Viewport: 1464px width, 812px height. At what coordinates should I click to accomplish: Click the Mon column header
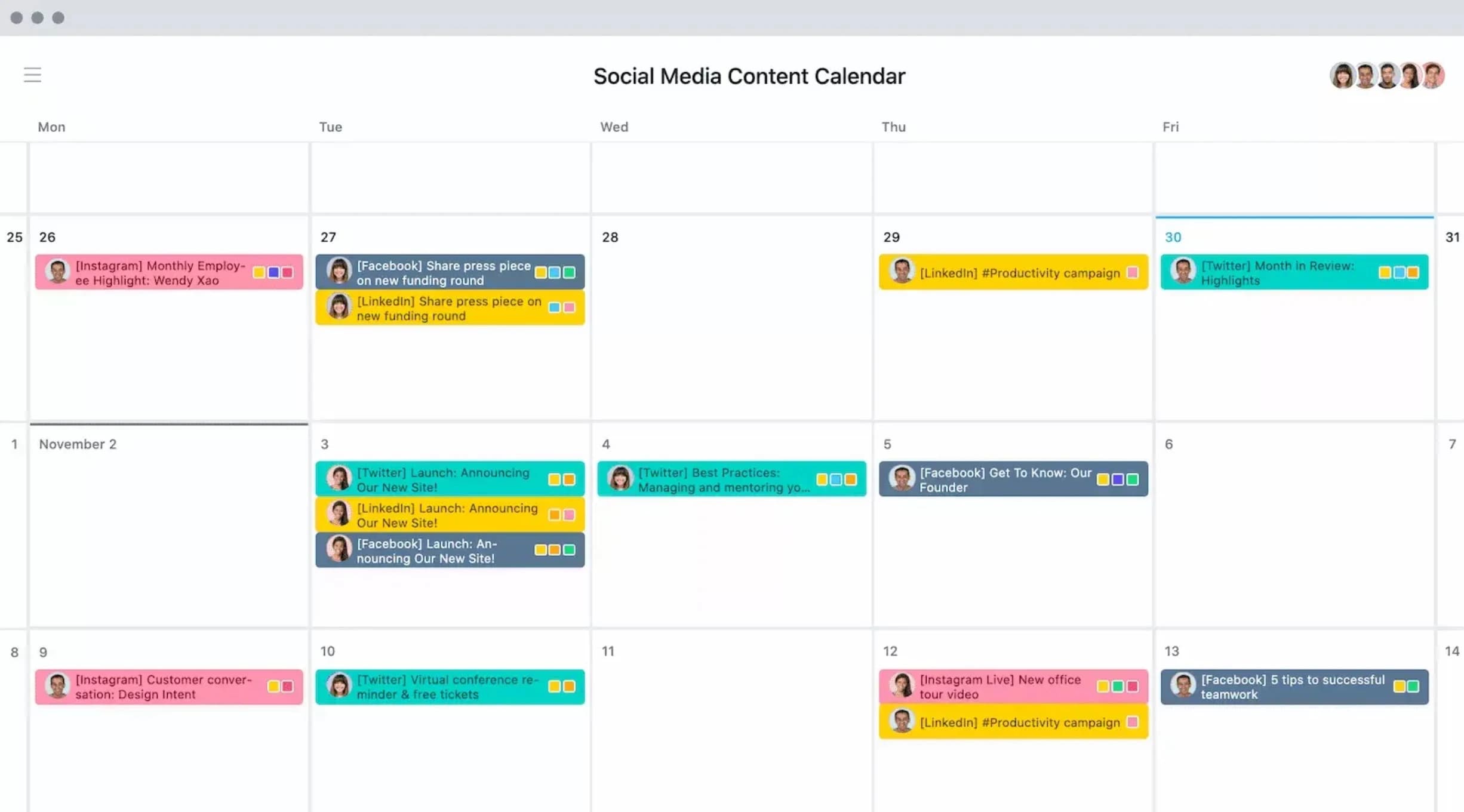pos(52,127)
